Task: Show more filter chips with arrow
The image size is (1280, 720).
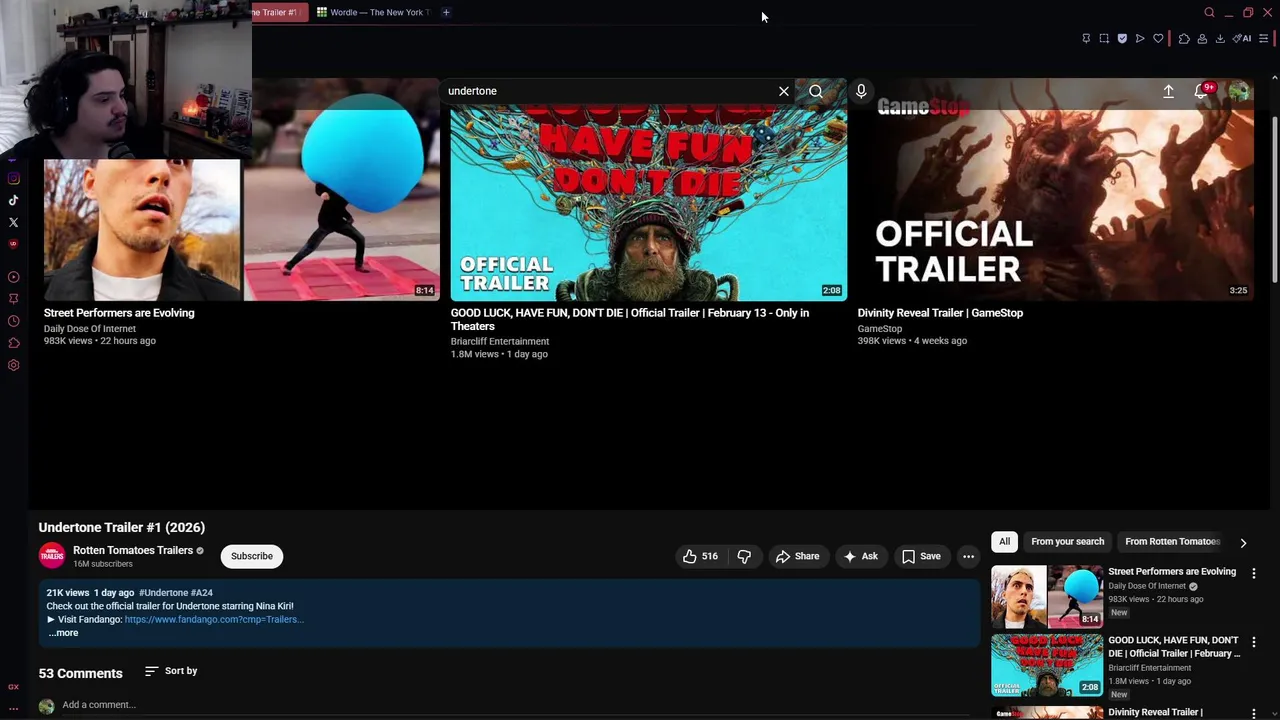Action: pos(1243,542)
